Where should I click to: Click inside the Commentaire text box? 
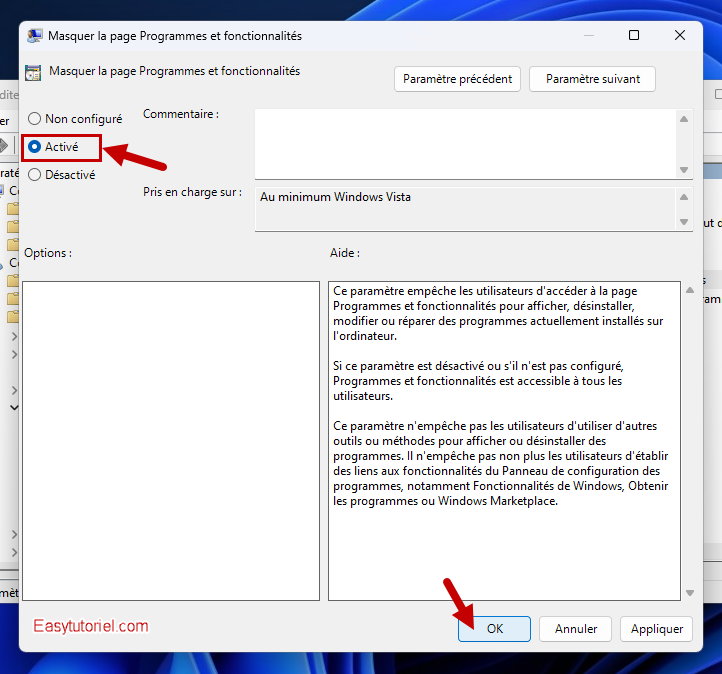point(465,144)
